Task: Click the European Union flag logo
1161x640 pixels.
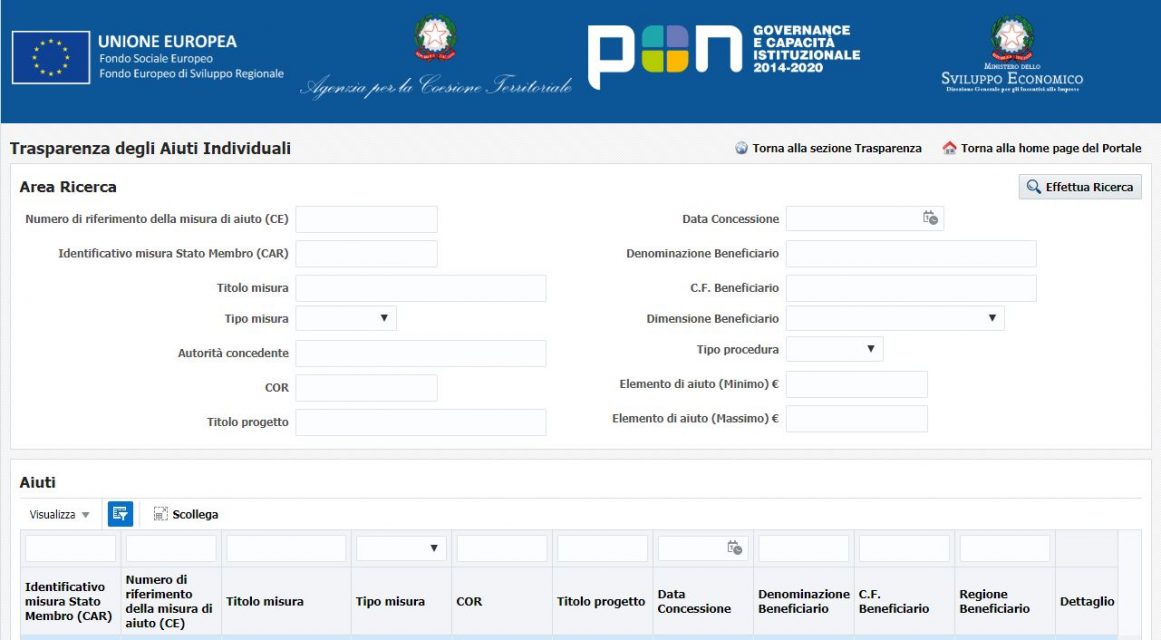Action: (51, 57)
